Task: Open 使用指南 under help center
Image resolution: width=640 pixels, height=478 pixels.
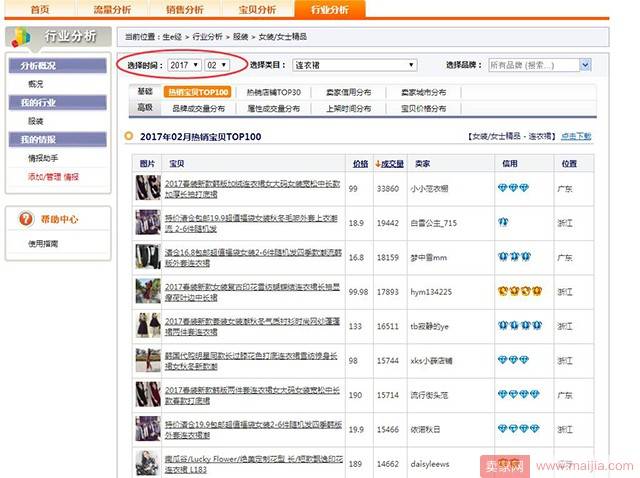Action: [43, 244]
